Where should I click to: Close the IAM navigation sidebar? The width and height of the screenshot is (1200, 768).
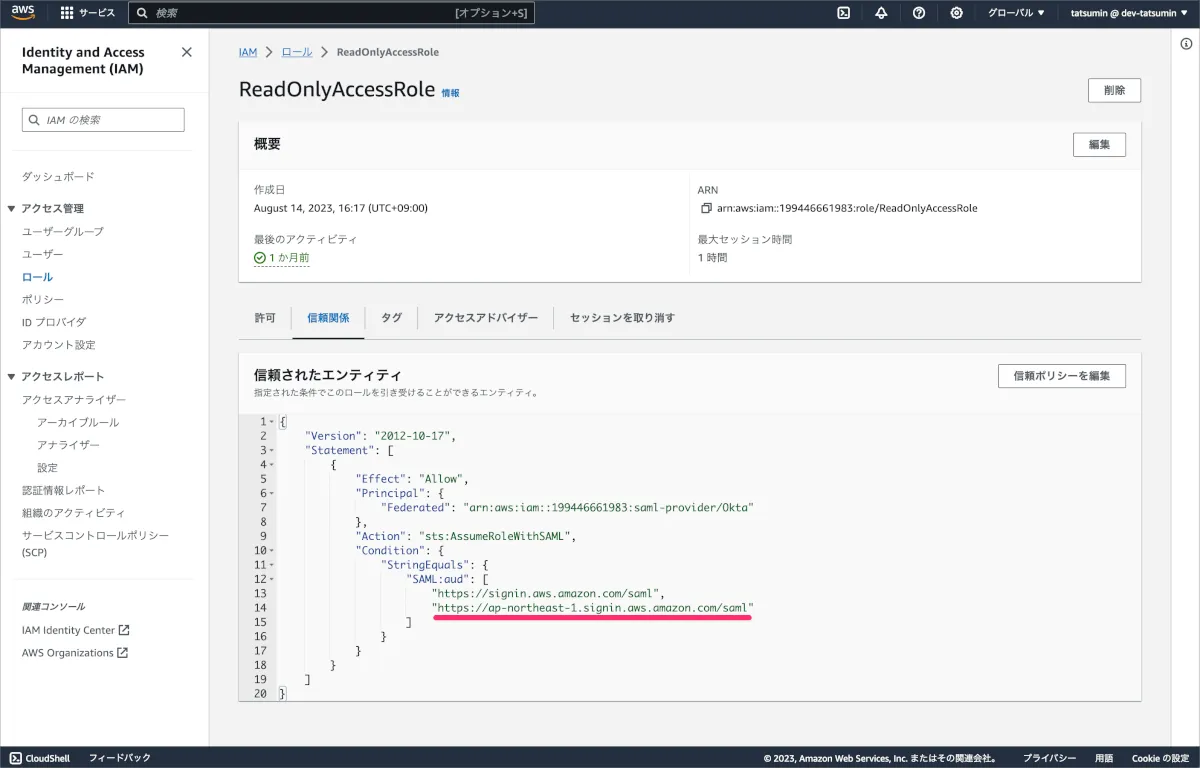187,52
